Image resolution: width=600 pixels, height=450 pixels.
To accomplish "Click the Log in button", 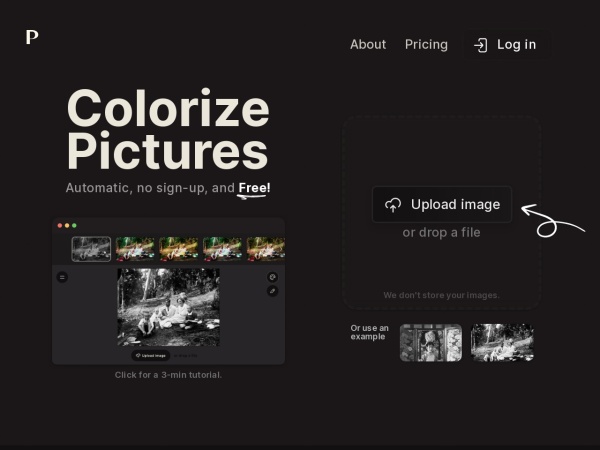I will [x=507, y=45].
